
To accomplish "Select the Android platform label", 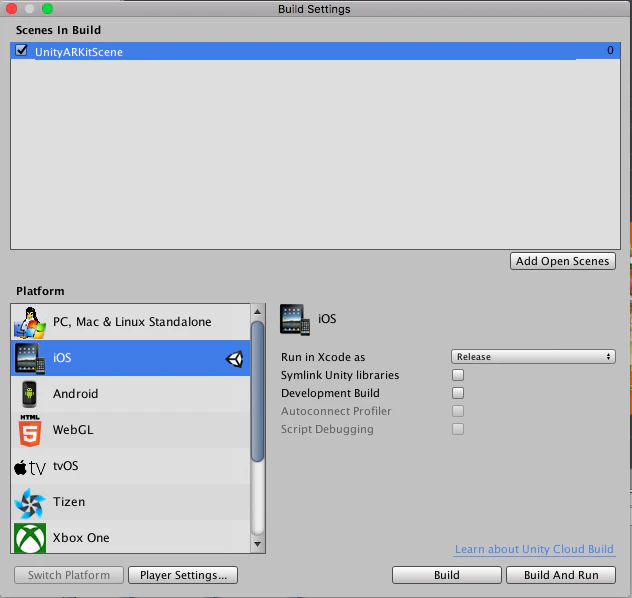I will coord(75,394).
